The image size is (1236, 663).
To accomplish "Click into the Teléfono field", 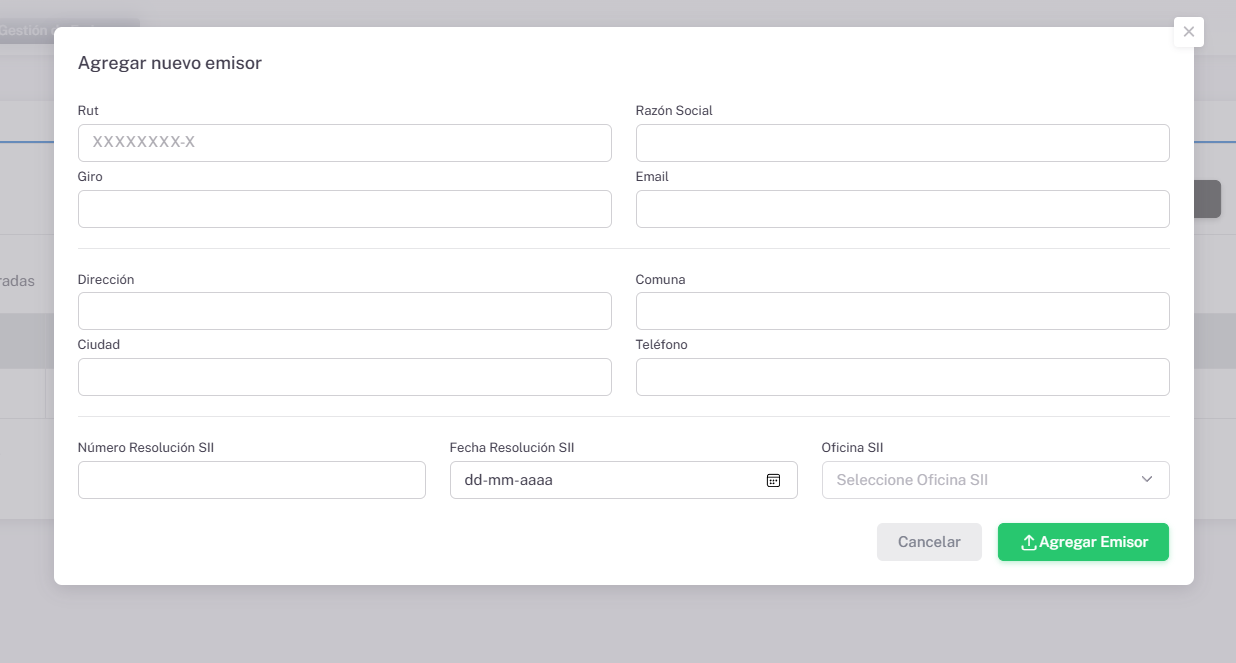I will 902,377.
